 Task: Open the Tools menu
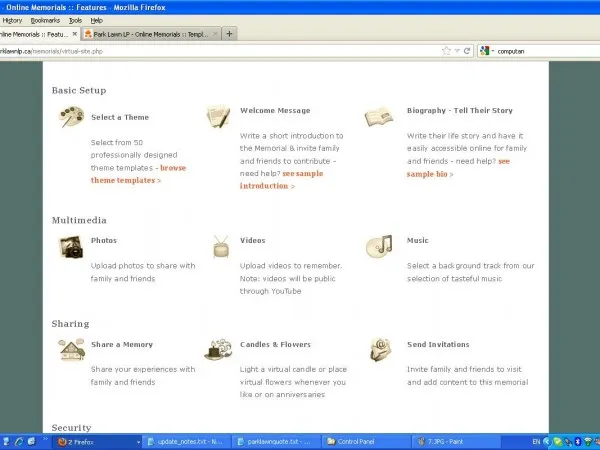tap(75, 20)
